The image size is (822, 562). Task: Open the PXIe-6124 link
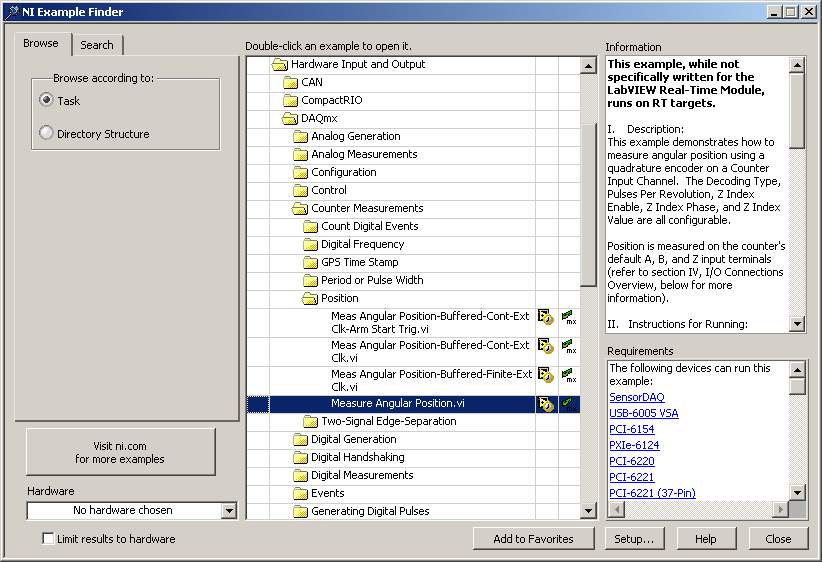pos(634,445)
